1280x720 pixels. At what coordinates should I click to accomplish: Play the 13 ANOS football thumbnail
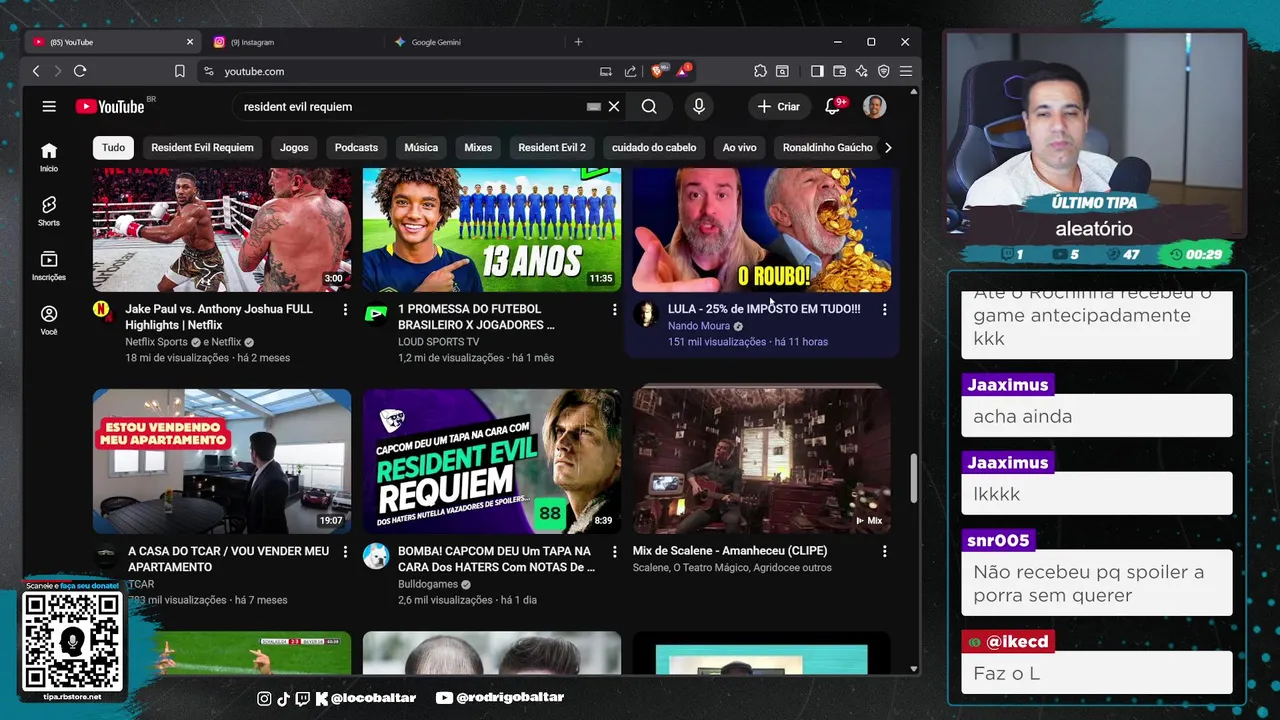click(492, 230)
